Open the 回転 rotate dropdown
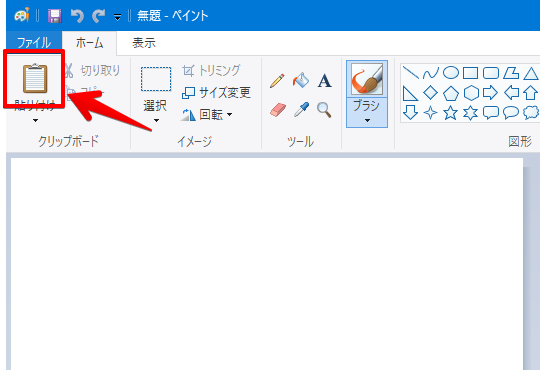540x370 pixels. [x=206, y=114]
